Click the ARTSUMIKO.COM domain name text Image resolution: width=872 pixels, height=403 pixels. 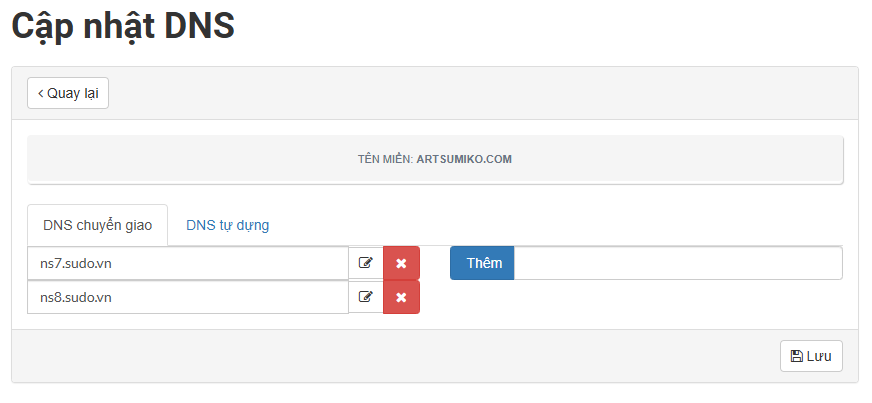point(464,159)
